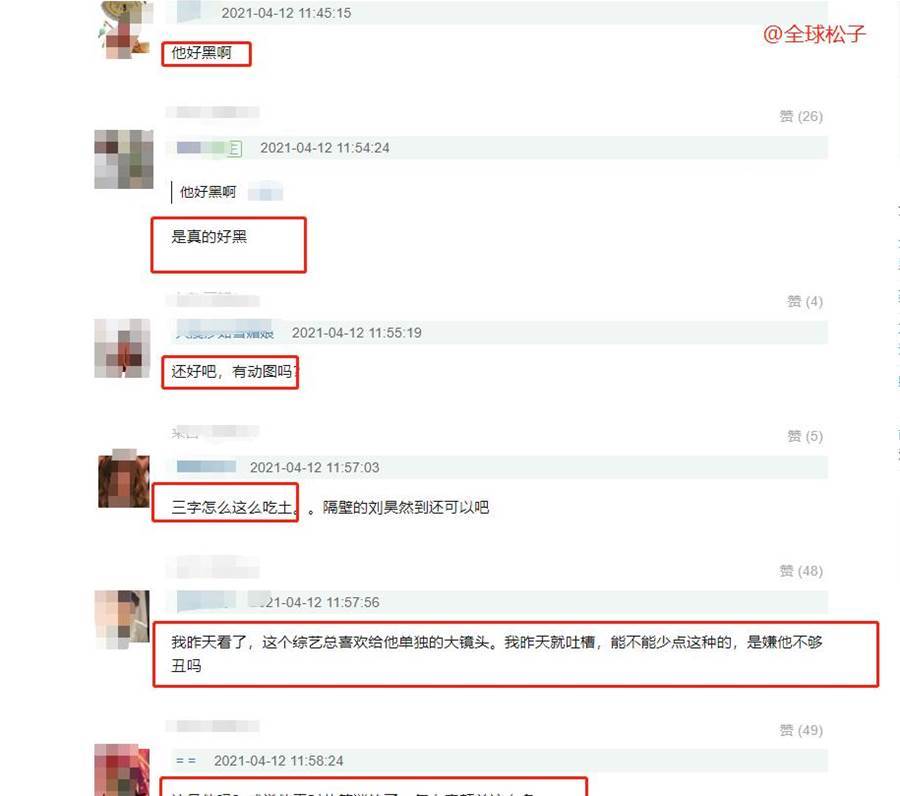Screen dimensions: 900x796
Task: Click the 赞 (5) like link
Action: click(805, 436)
